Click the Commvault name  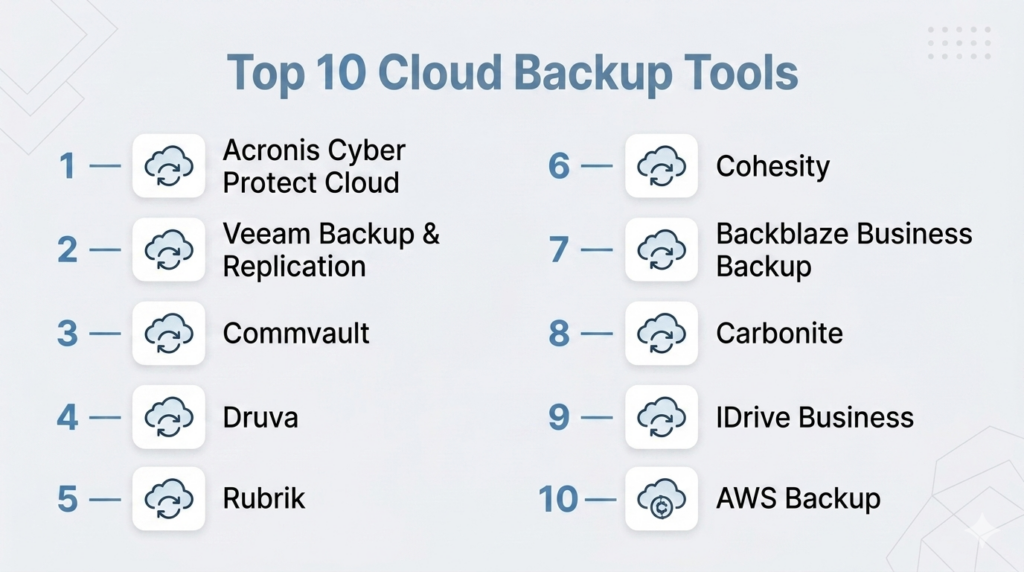(x=296, y=333)
